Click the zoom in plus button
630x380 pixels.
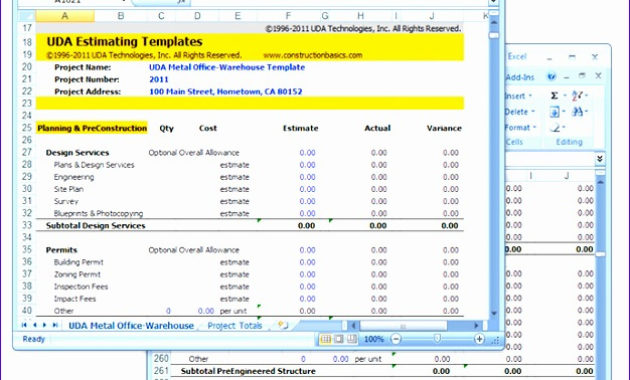[x=479, y=339]
